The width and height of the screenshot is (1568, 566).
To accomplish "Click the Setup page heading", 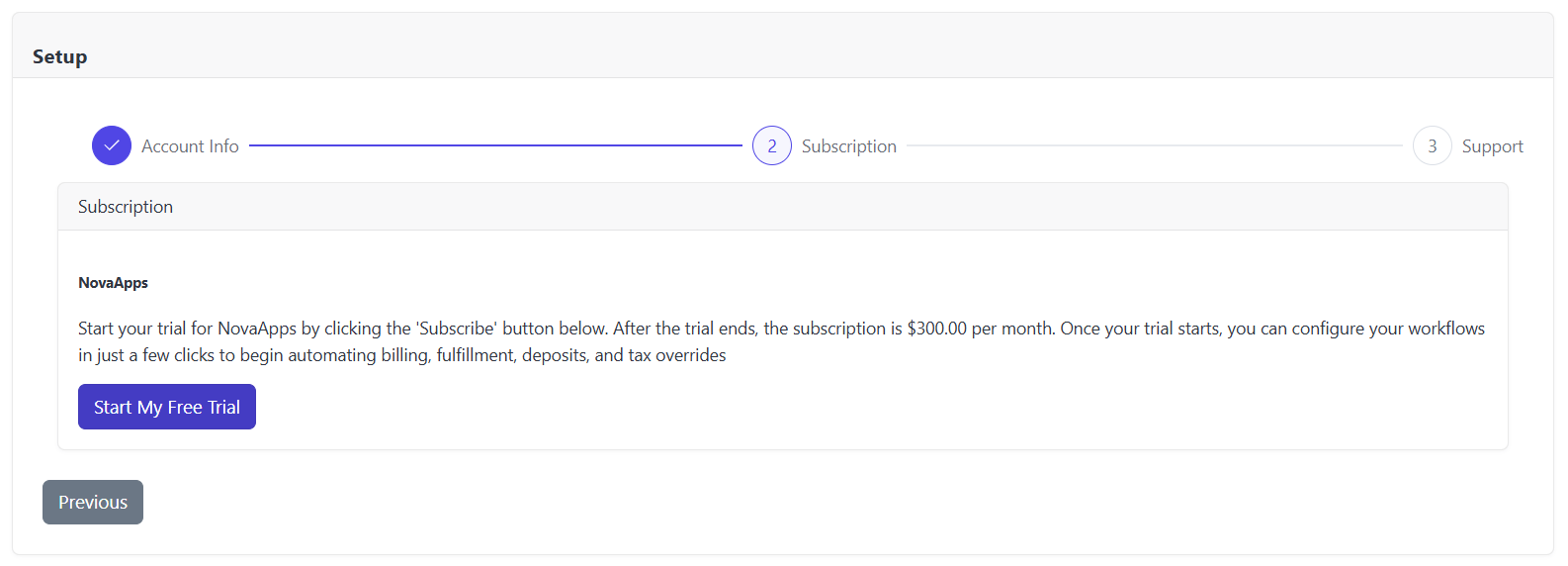I will click(60, 56).
